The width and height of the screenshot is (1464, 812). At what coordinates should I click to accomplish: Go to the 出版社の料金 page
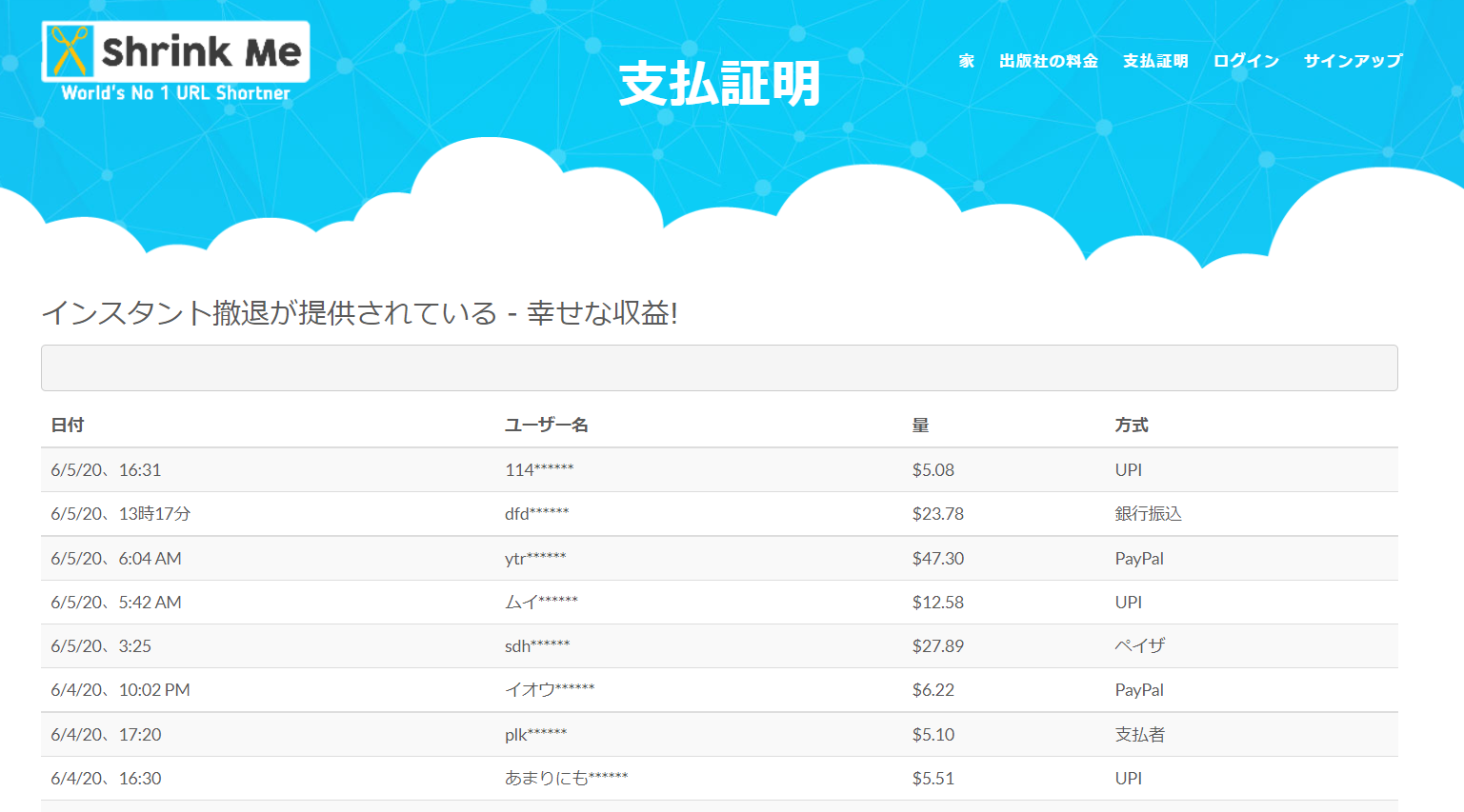click(1048, 61)
